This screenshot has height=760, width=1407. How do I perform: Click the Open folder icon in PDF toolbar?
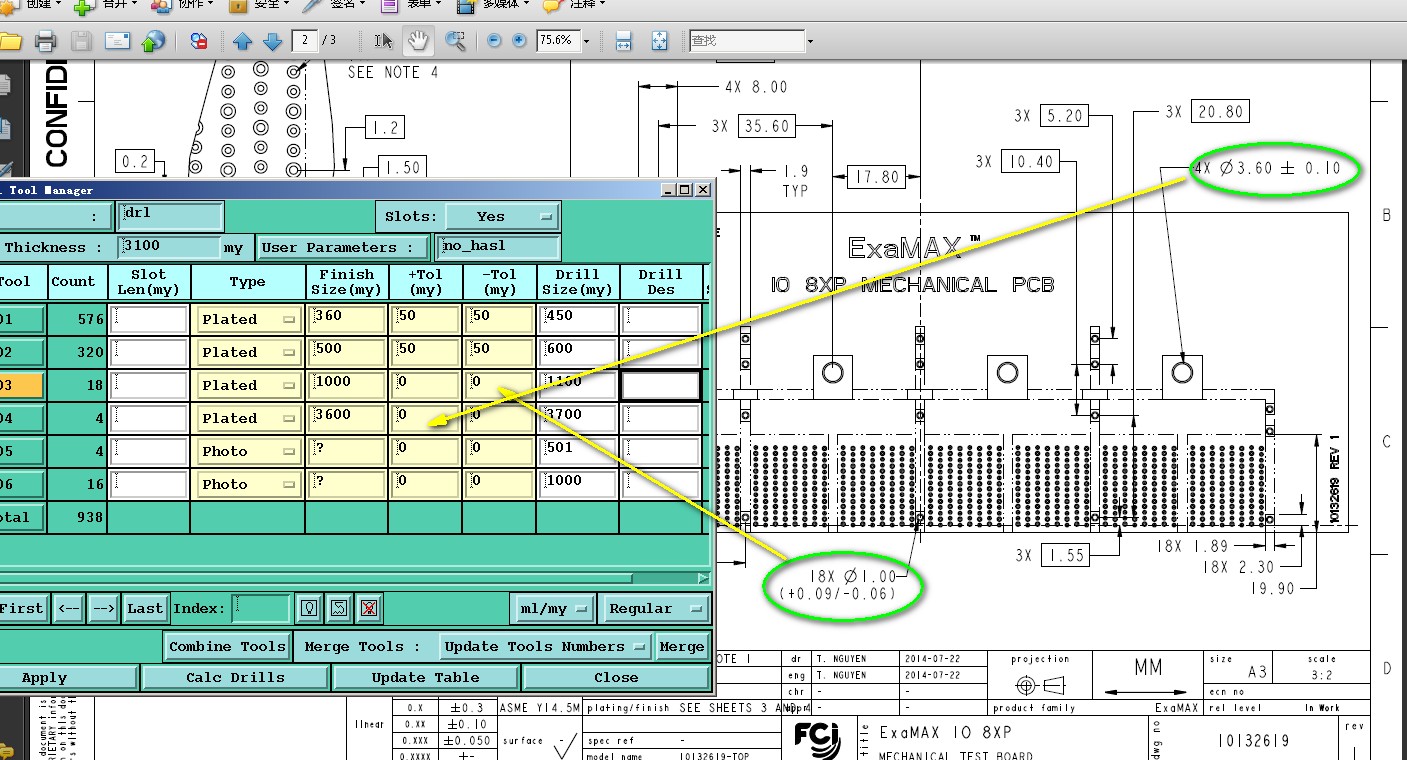pyautogui.click(x=10, y=41)
